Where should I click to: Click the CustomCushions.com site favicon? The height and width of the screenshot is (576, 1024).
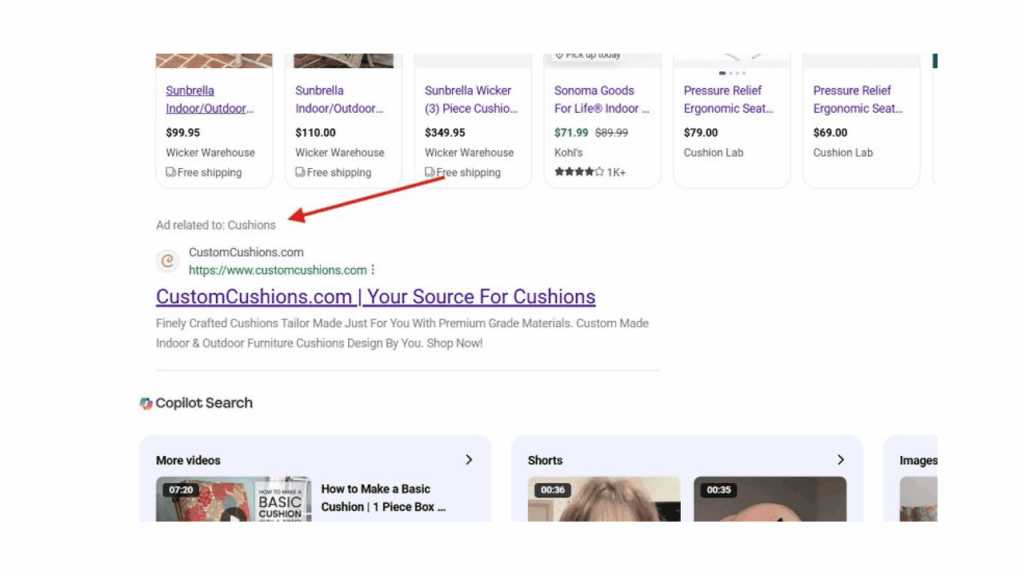(x=168, y=261)
